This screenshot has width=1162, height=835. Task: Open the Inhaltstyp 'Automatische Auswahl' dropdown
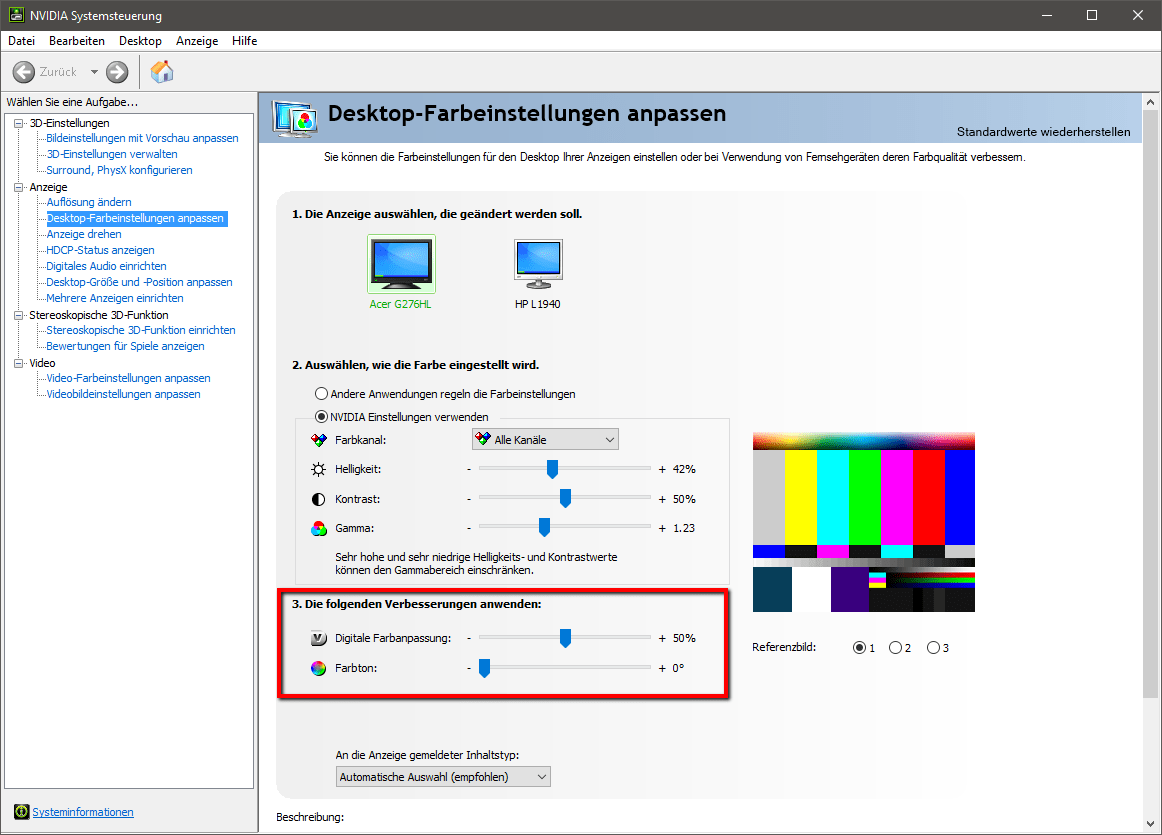tap(443, 776)
